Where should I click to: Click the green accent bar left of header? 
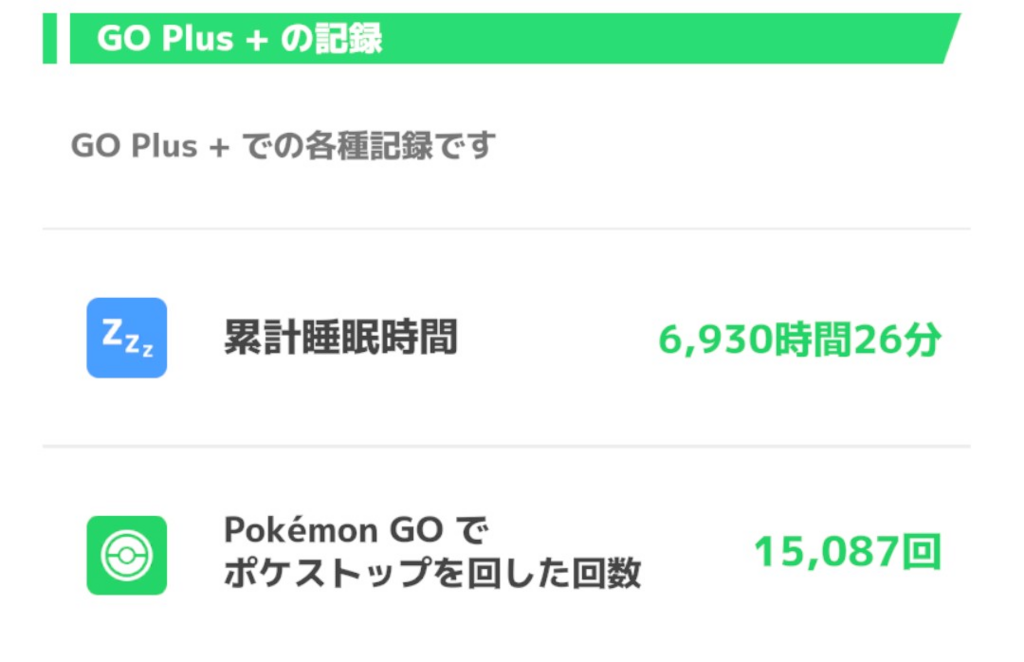(49, 39)
